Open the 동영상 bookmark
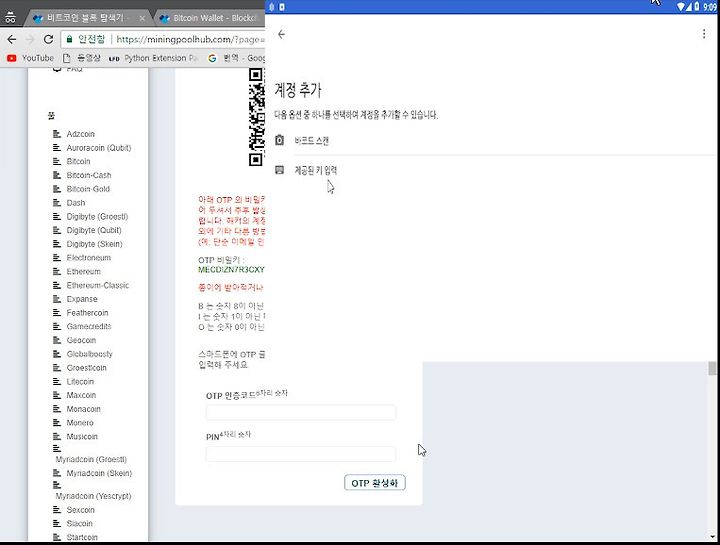Screen dimensions: 720x545 pos(82,58)
